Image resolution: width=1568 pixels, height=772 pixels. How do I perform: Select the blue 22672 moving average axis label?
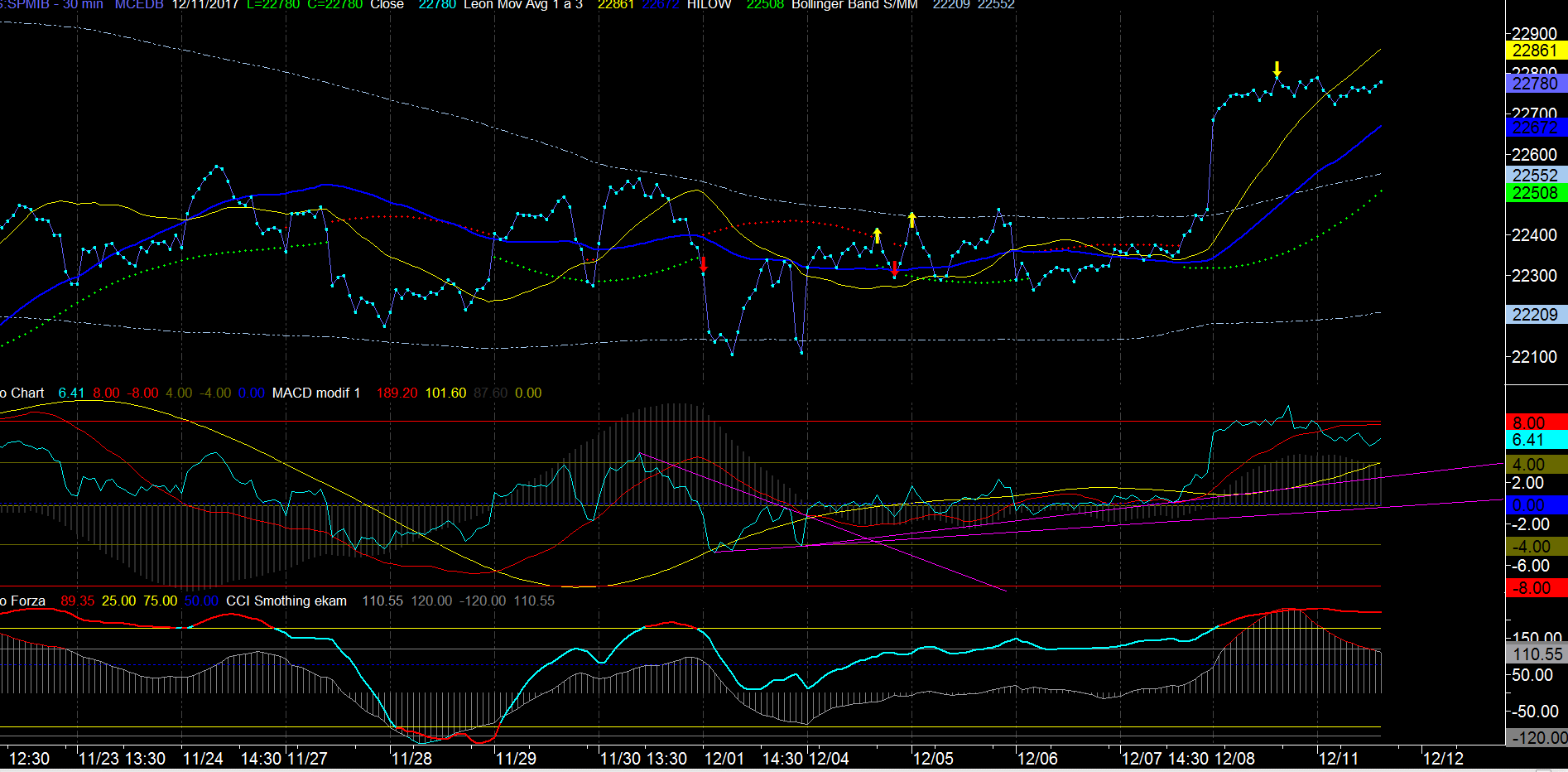pos(1535,128)
